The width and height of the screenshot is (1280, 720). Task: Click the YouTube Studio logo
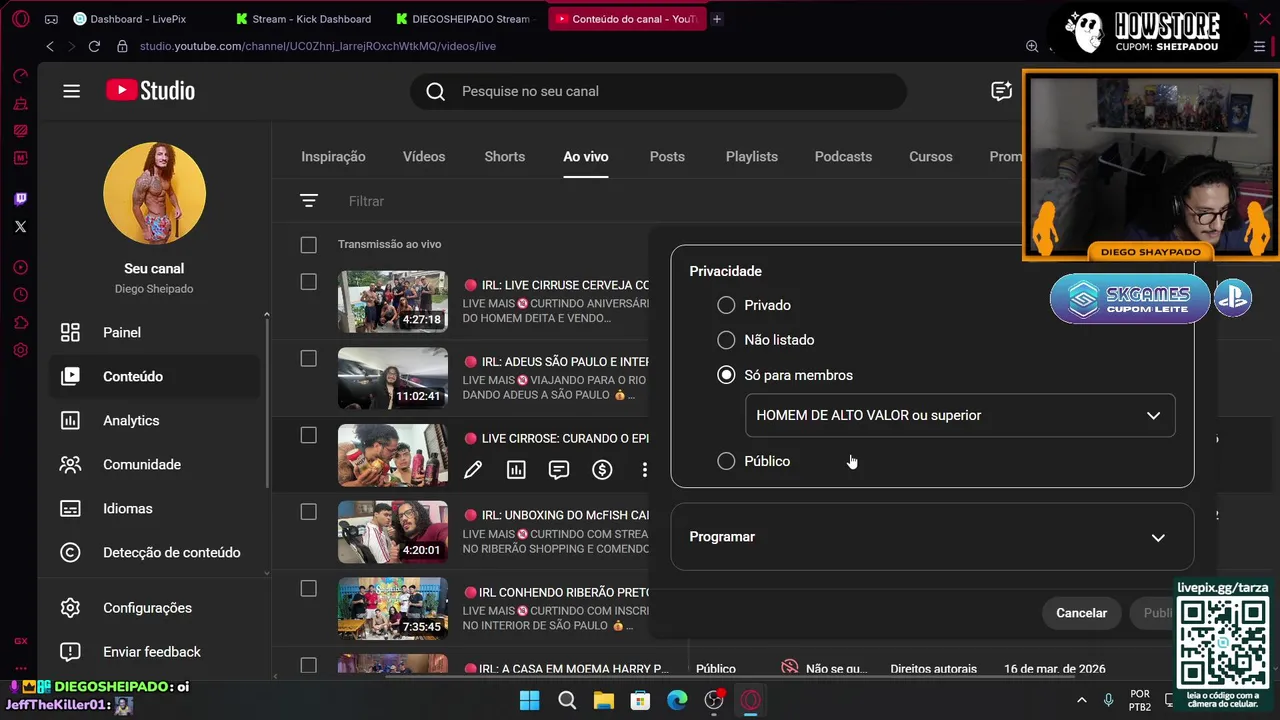pos(151,90)
